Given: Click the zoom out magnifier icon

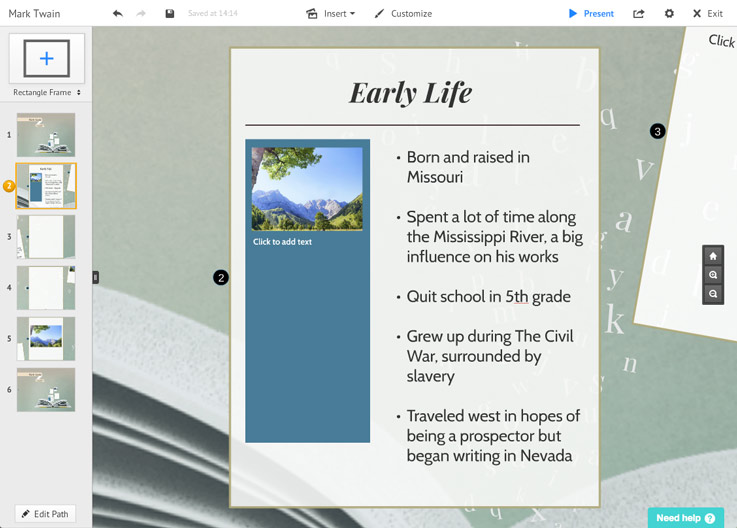Looking at the screenshot, I should coord(713,294).
